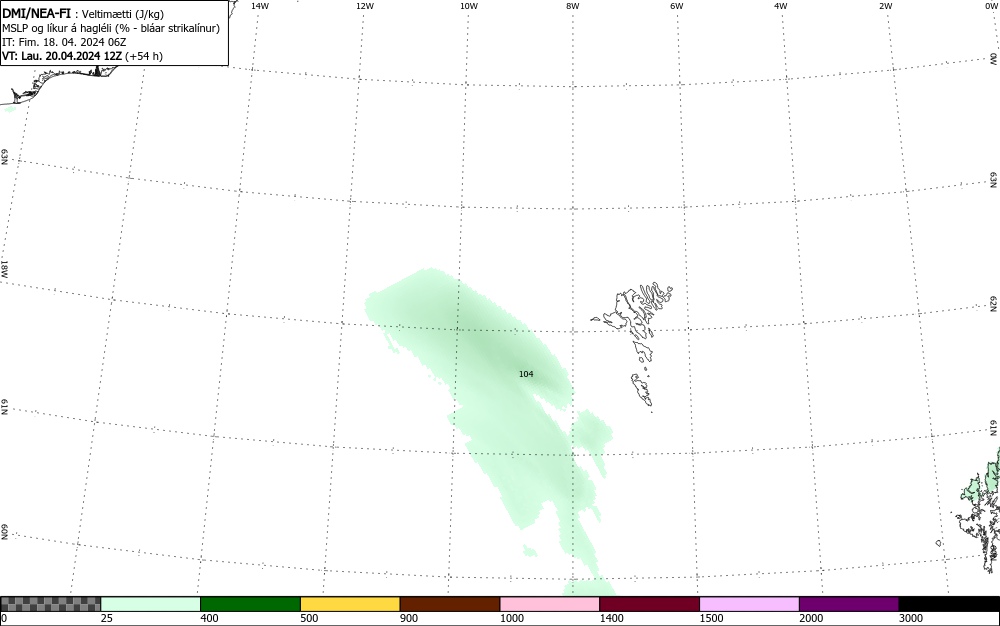Click the "1500" legend scale value
The width and height of the screenshot is (1000, 626).
coord(711,618)
